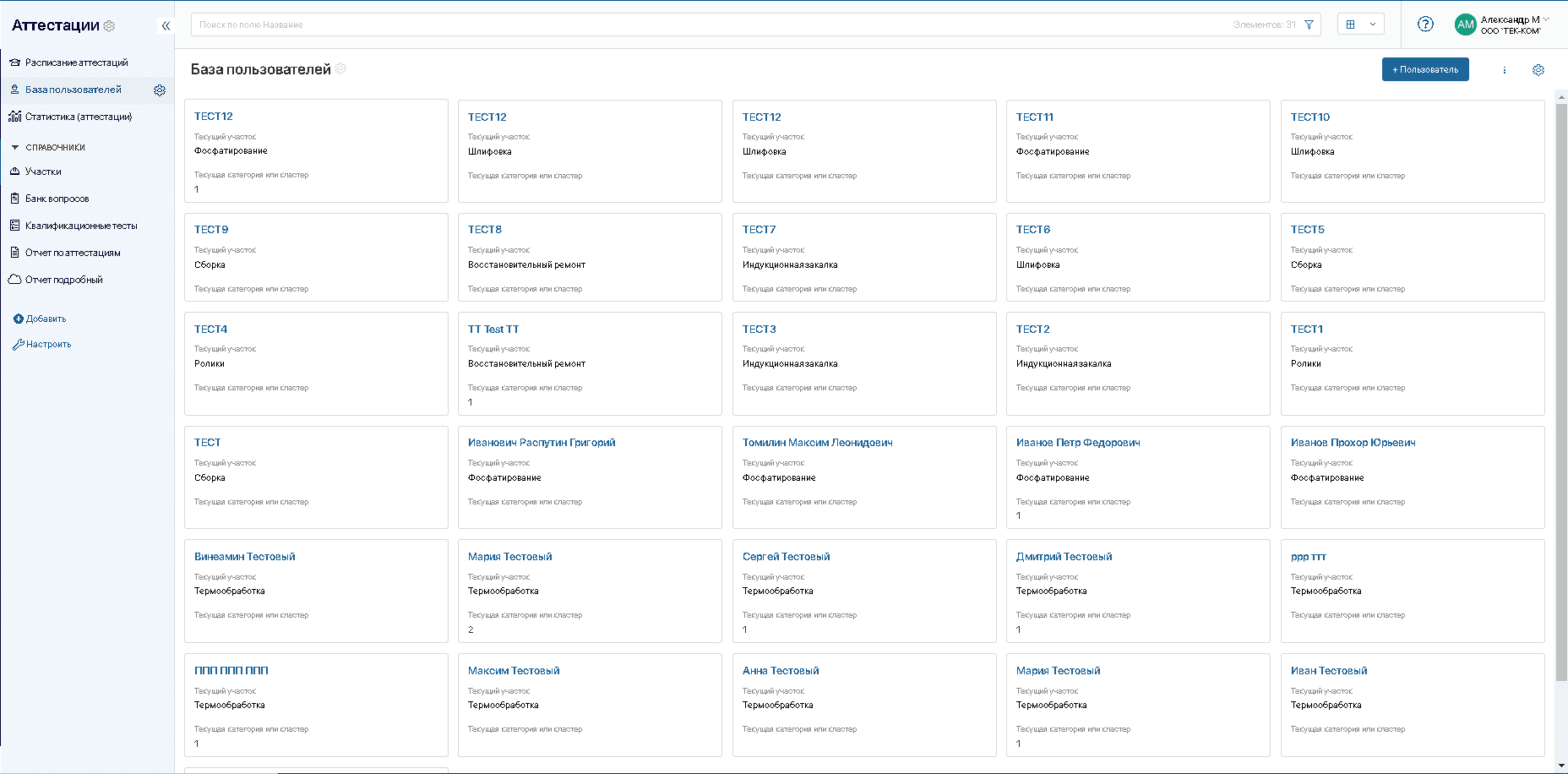
Task: Open the grid view mode dropdown
Action: [1360, 25]
